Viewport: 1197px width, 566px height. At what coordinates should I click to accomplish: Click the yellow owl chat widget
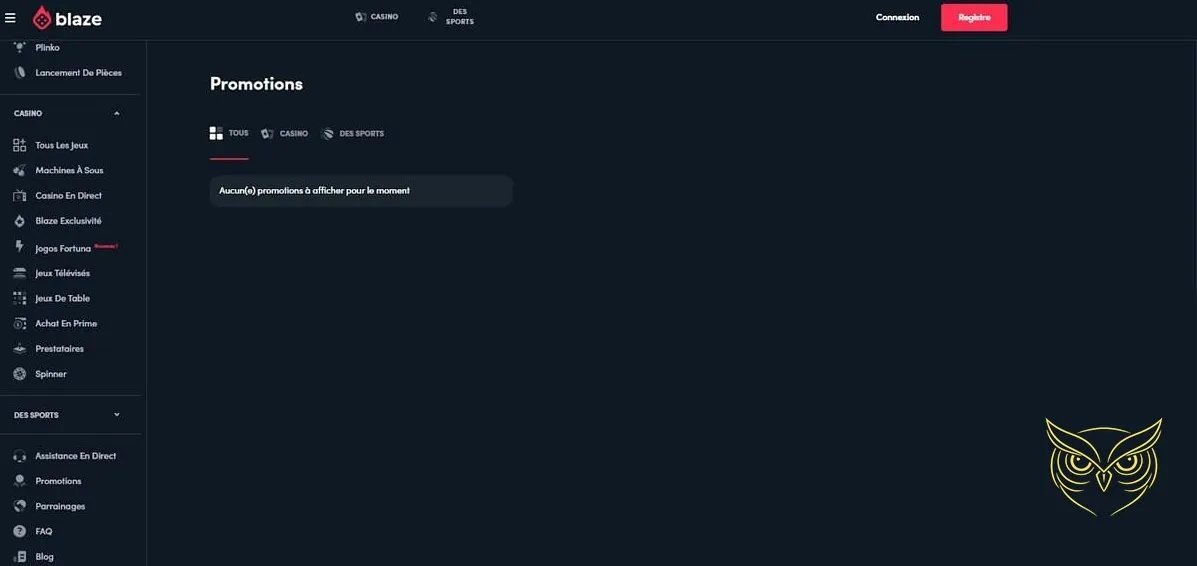pyautogui.click(x=1103, y=466)
